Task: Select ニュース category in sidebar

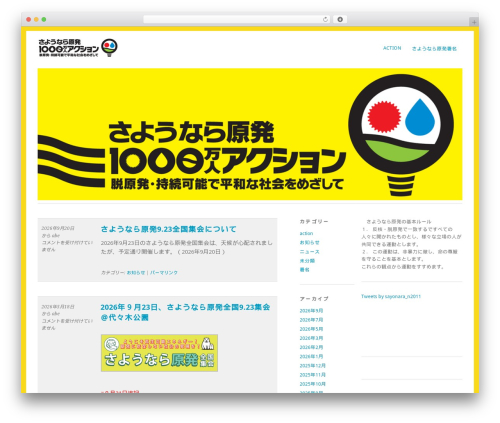Action: (x=309, y=252)
